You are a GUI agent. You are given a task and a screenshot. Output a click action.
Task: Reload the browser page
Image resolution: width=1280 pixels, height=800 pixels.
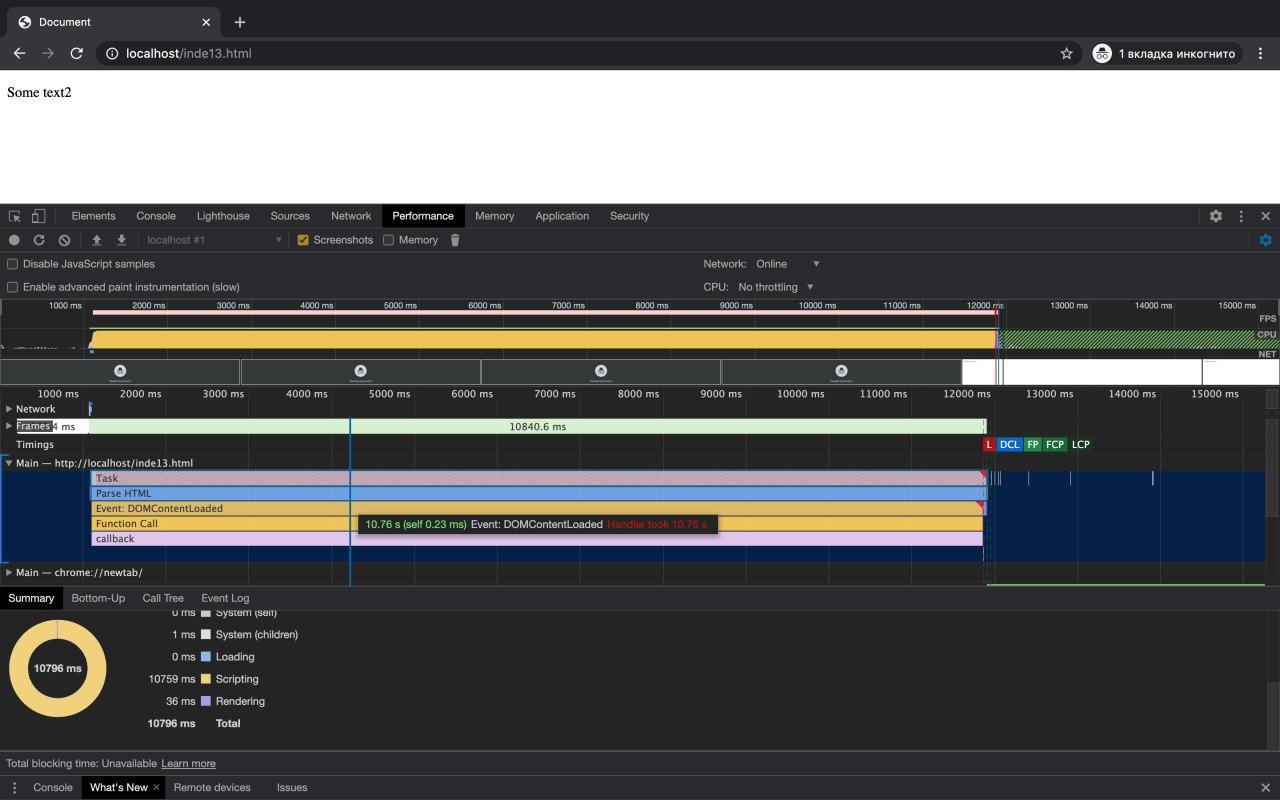click(76, 53)
